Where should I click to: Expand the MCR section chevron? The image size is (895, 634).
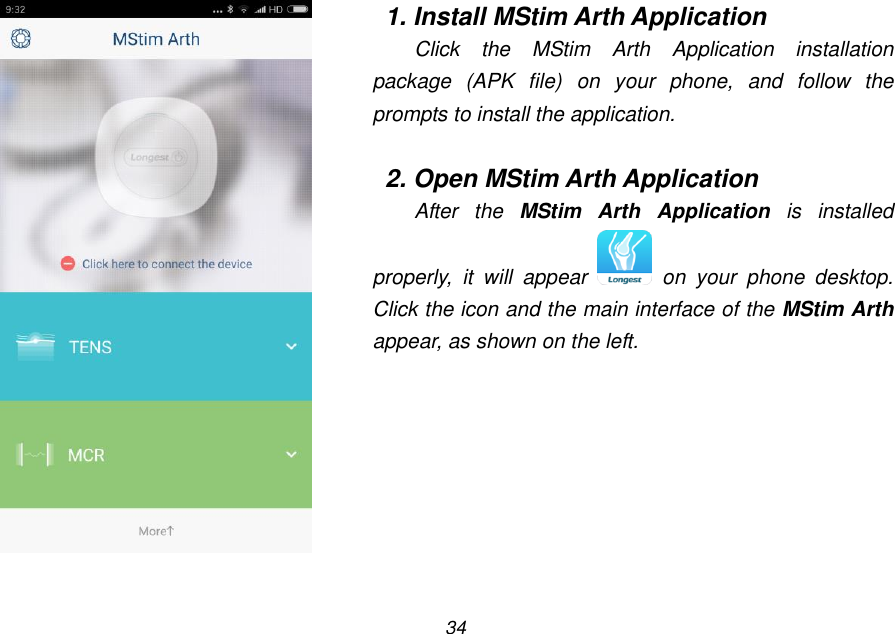[x=291, y=454]
